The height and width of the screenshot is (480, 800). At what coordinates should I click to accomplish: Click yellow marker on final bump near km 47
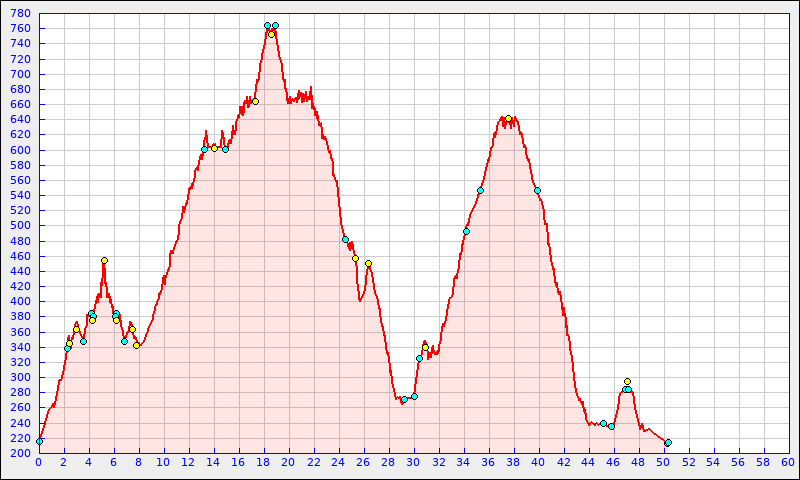click(627, 381)
